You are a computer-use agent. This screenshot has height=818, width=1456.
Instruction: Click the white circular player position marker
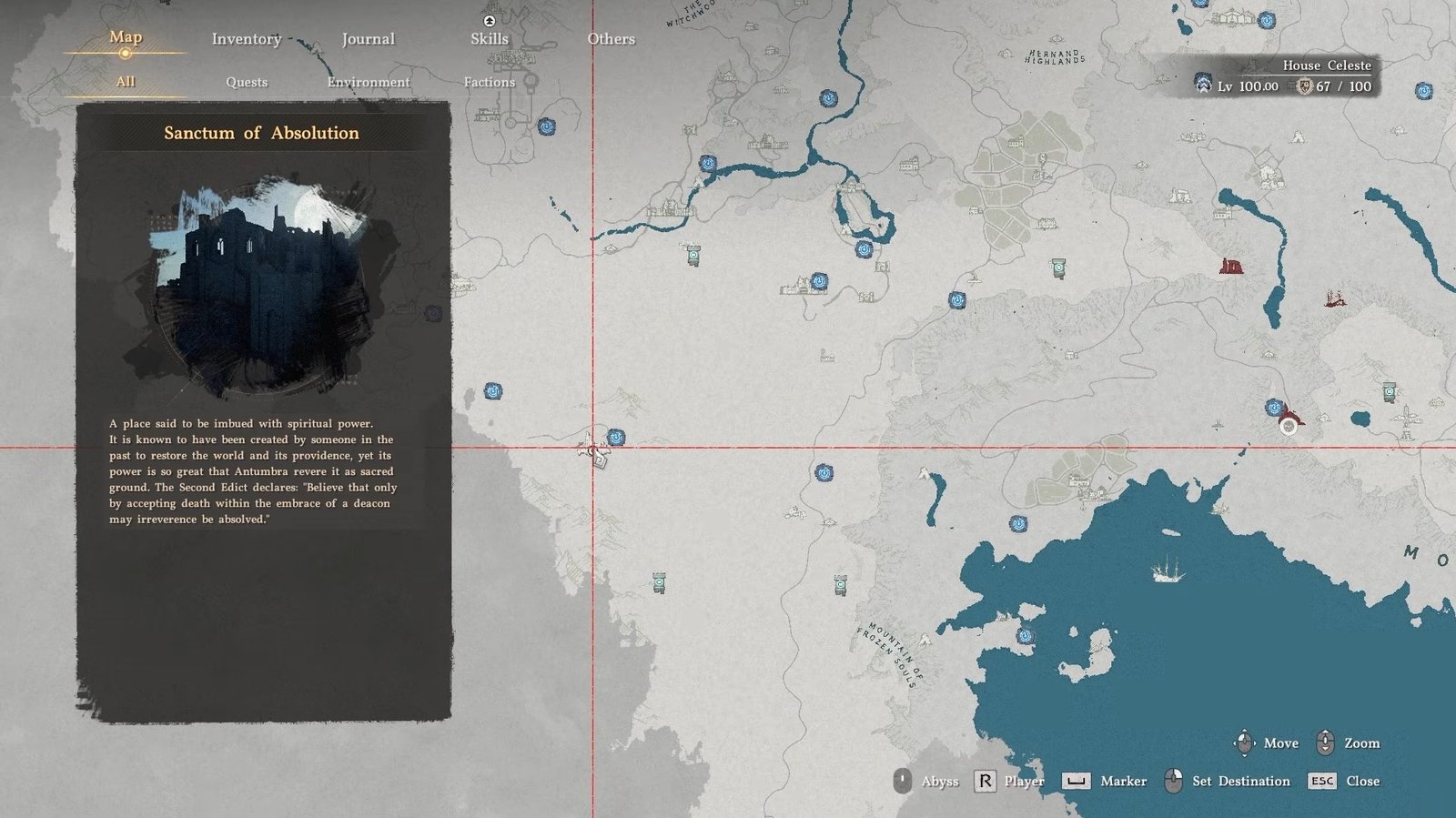click(x=1288, y=426)
